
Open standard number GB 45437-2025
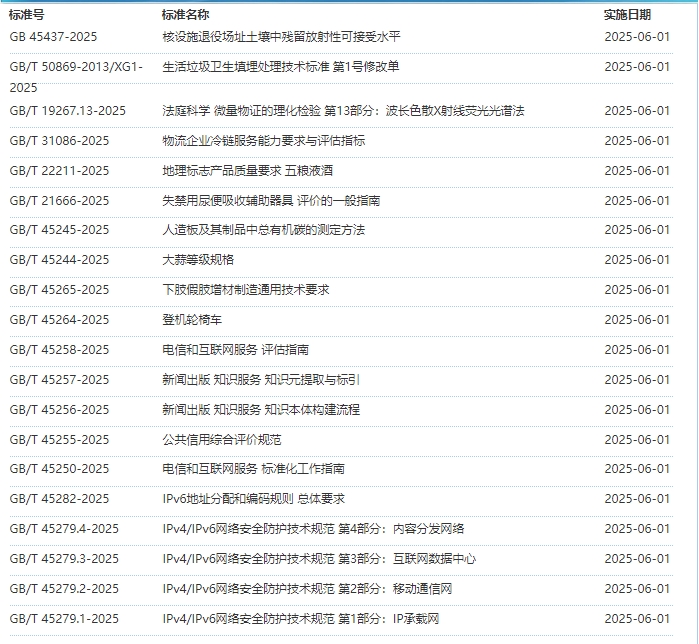point(53,37)
